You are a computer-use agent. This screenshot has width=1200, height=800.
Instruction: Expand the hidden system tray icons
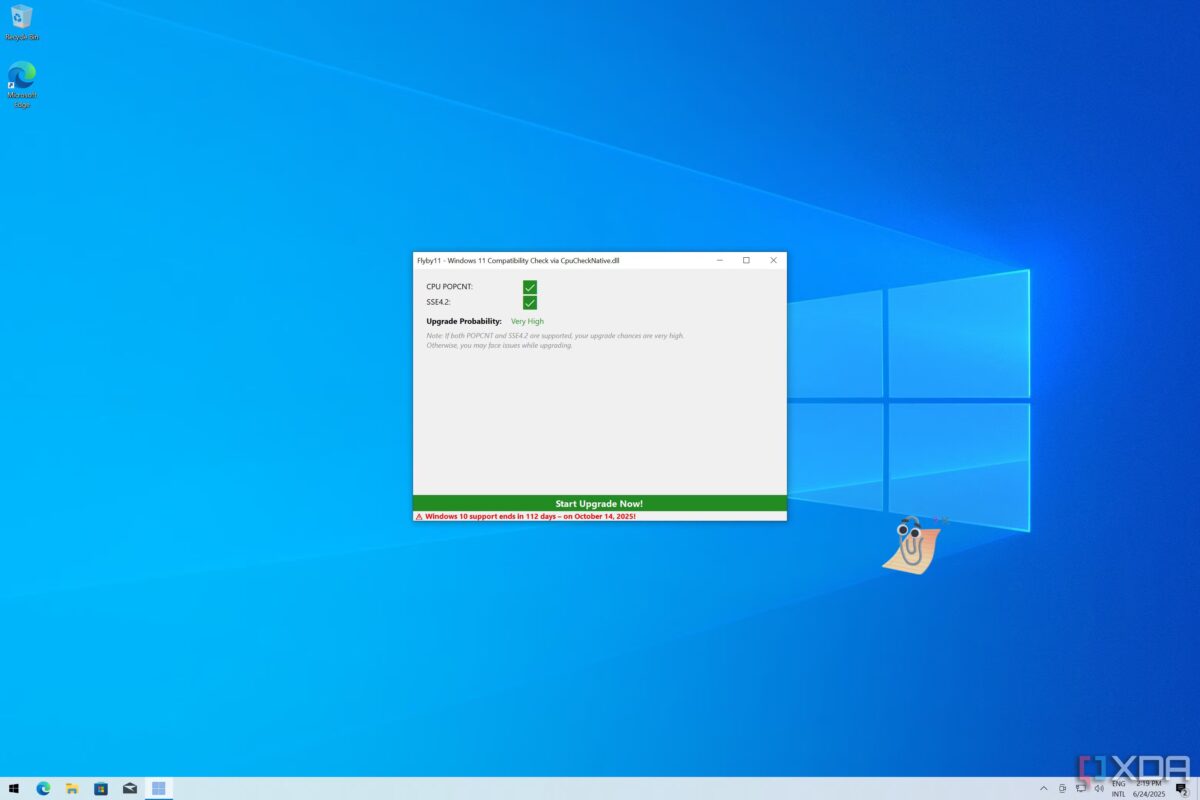point(1044,789)
